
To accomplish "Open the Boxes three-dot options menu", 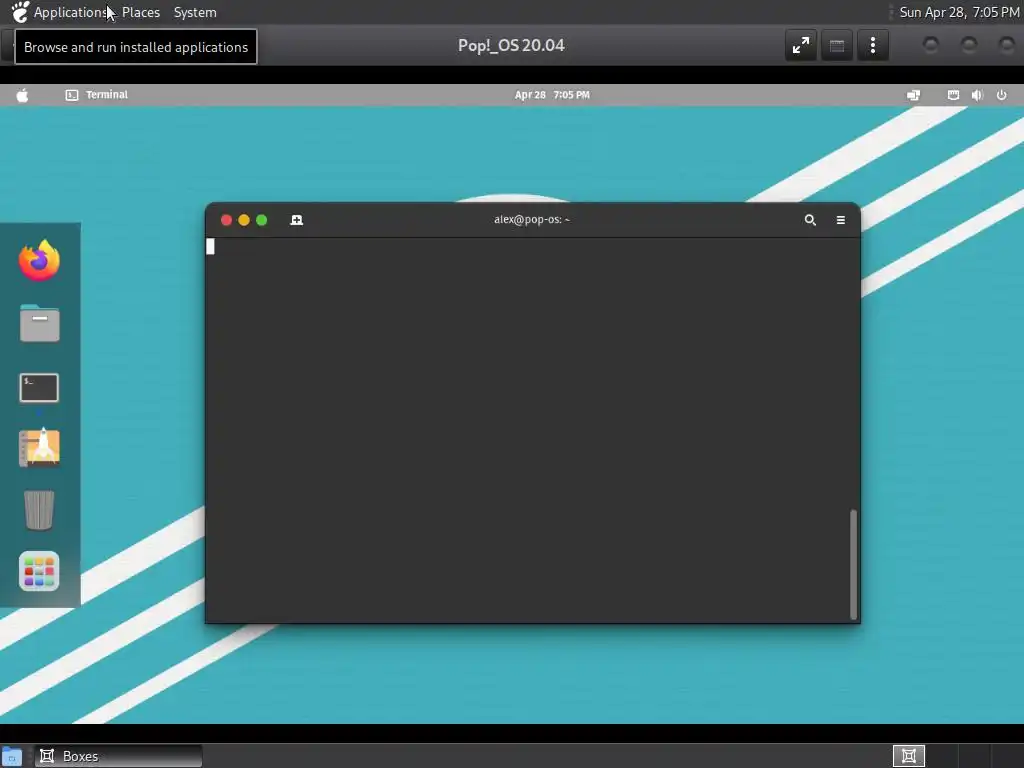I will (872, 45).
